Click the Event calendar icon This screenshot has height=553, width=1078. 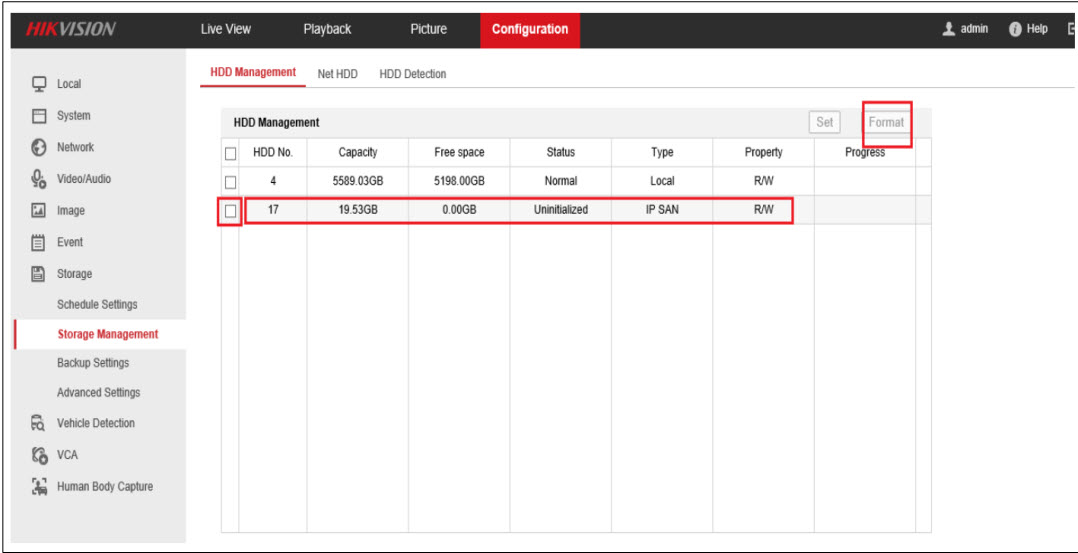click(x=40, y=242)
